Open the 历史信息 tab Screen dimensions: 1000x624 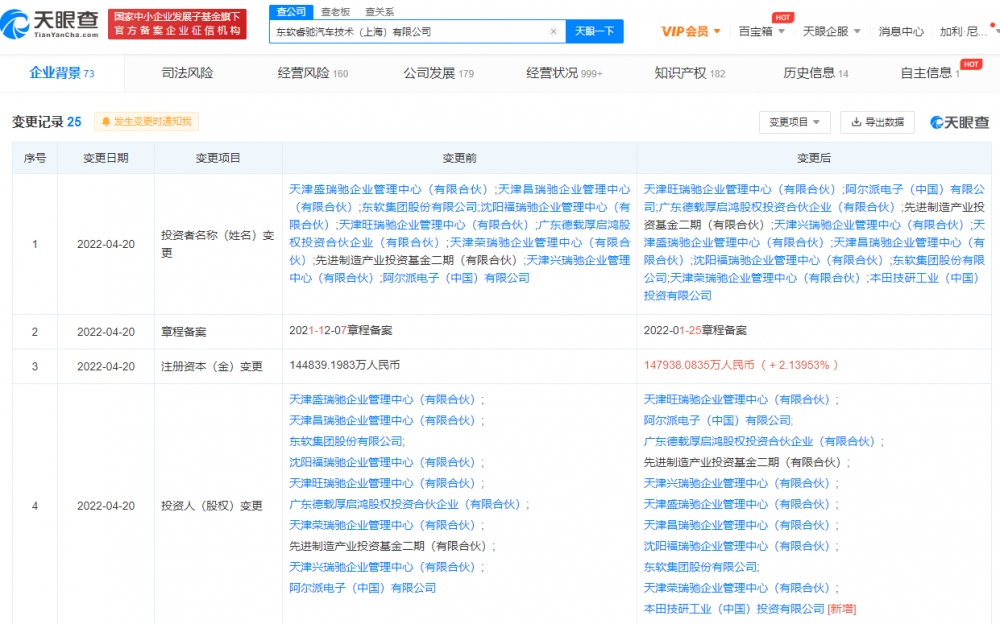tap(815, 73)
